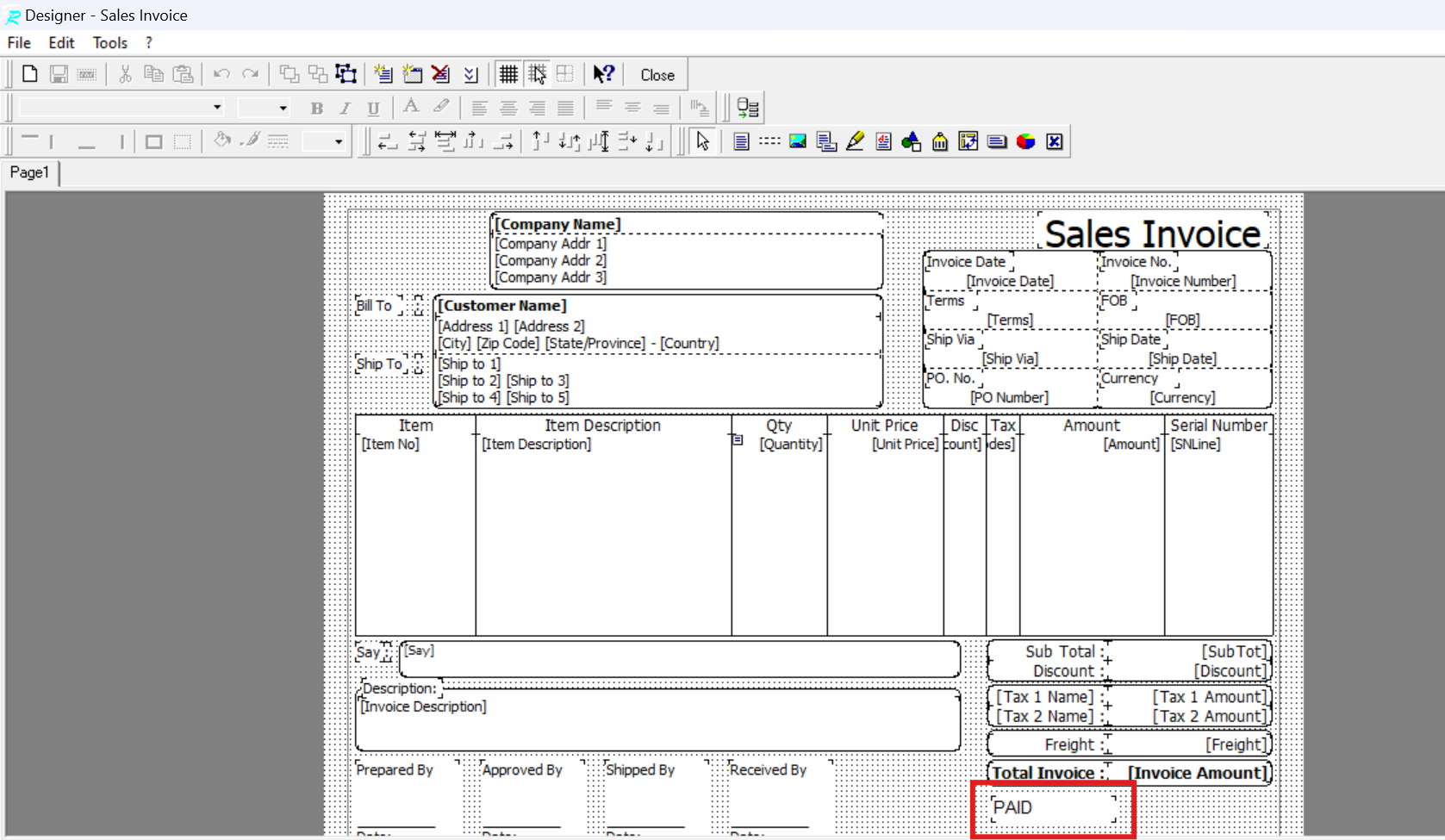Open the font name dropdown
1445x840 pixels.
(217, 108)
